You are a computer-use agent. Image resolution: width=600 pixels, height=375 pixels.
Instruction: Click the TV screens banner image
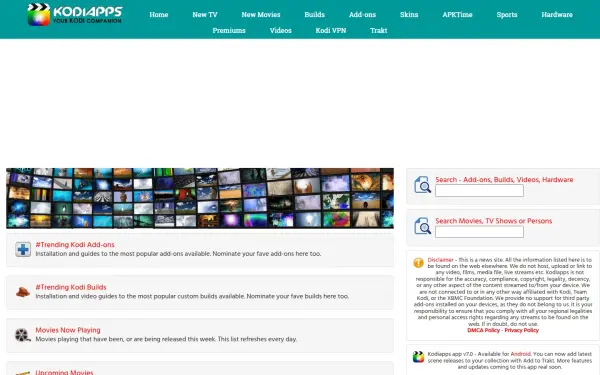(x=200, y=198)
